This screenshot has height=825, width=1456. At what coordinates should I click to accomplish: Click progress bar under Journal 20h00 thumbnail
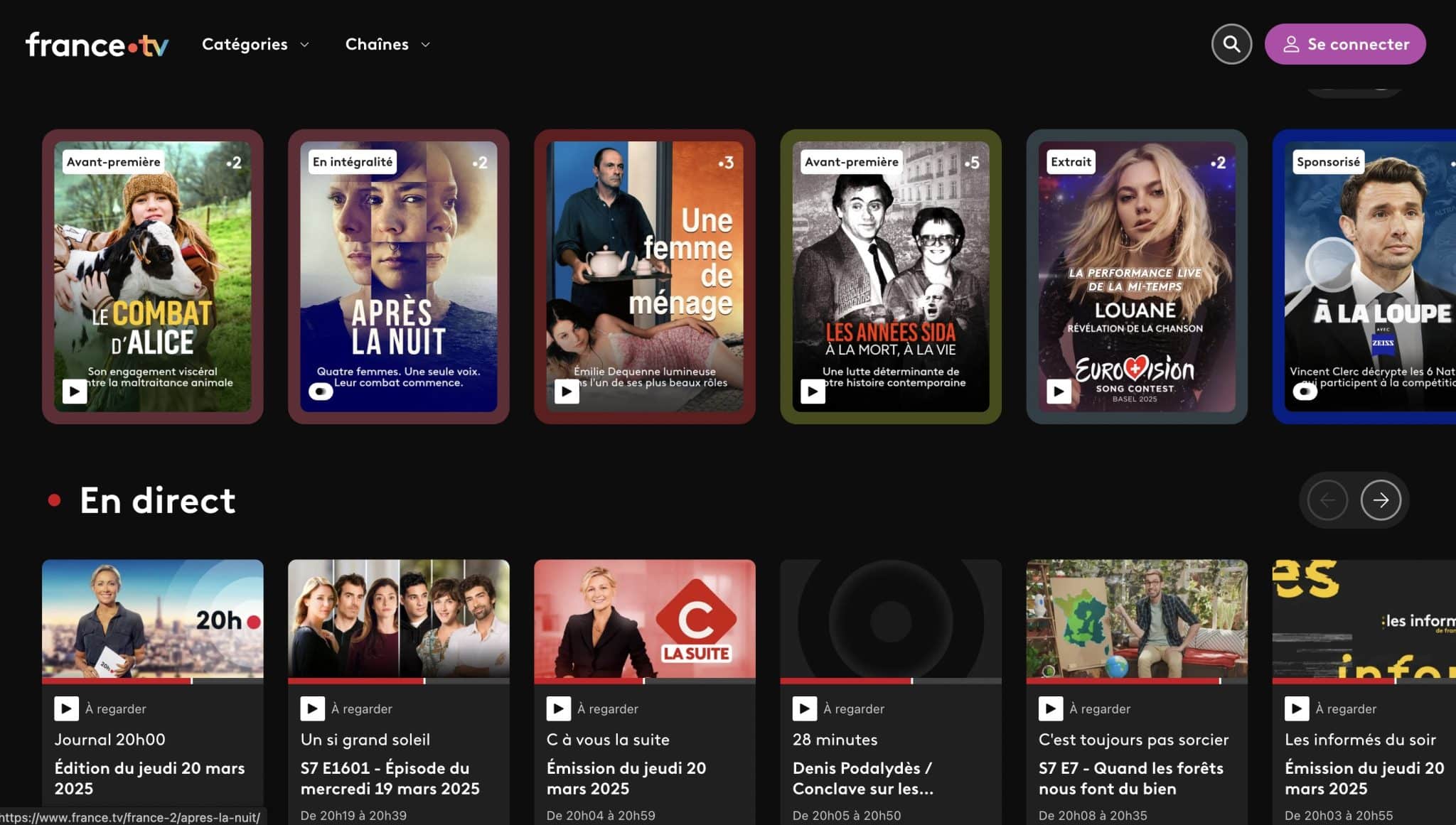pyautogui.click(x=152, y=681)
